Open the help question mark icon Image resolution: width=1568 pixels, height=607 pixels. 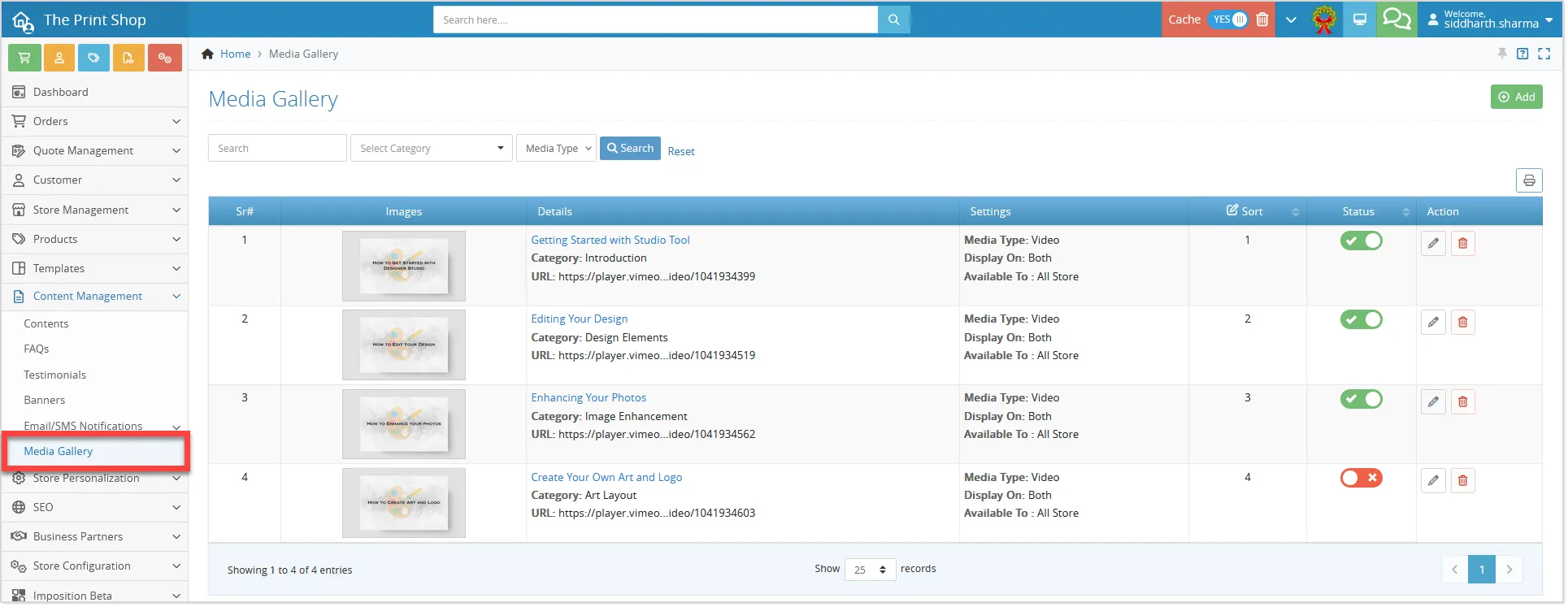[1522, 54]
